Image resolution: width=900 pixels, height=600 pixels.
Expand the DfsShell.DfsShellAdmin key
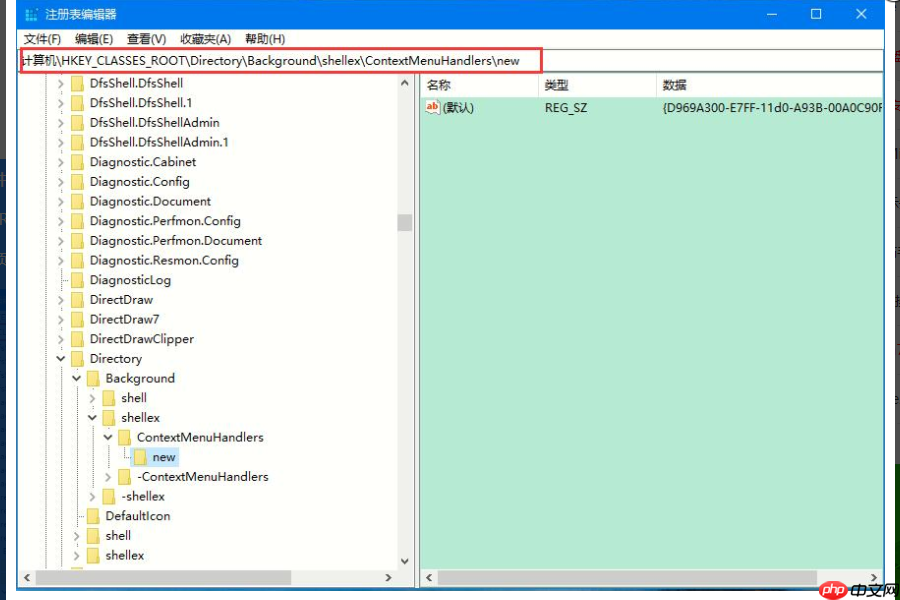click(60, 123)
